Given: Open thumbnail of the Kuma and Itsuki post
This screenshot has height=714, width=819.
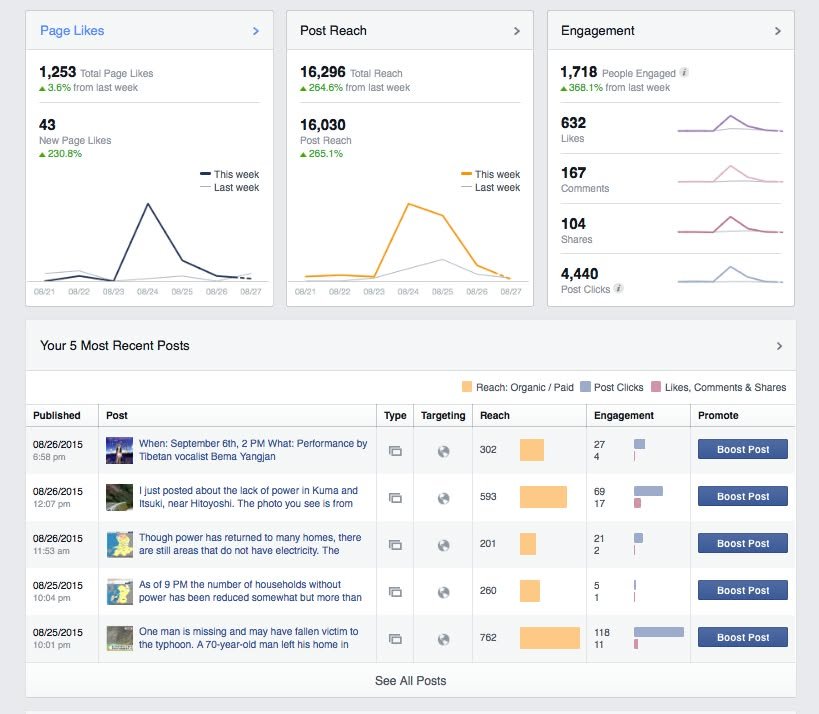Looking at the screenshot, I should (x=120, y=497).
